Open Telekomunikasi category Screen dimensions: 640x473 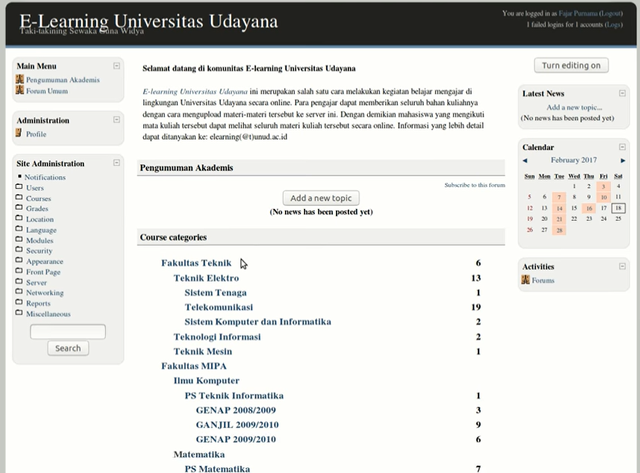219,307
